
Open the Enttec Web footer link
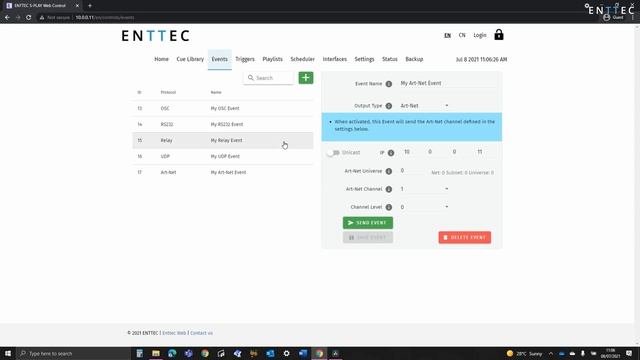coord(174,333)
